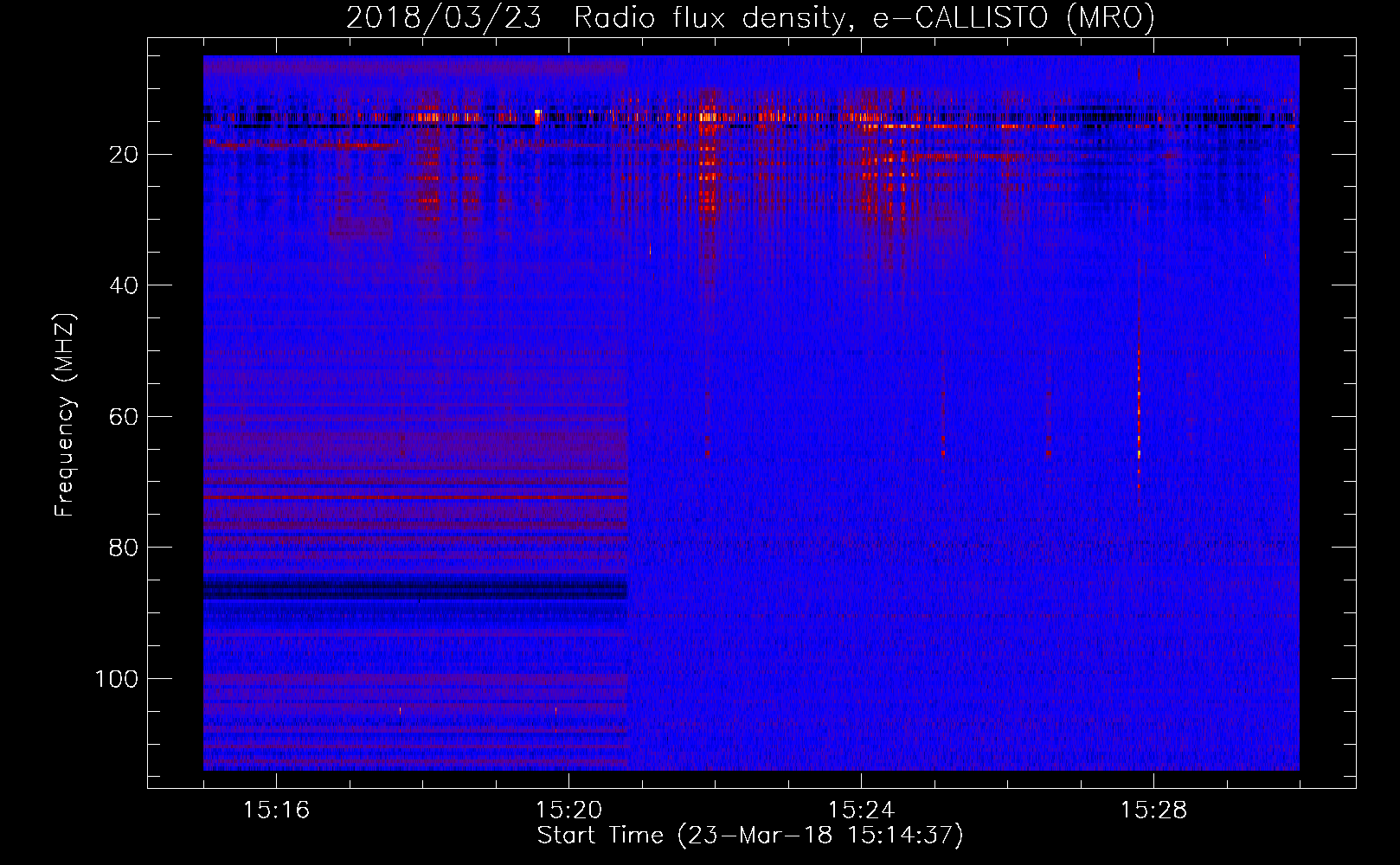This screenshot has width=1400, height=865.
Task: Click the 20 MHz frequency tick label
Action: [x=125, y=155]
